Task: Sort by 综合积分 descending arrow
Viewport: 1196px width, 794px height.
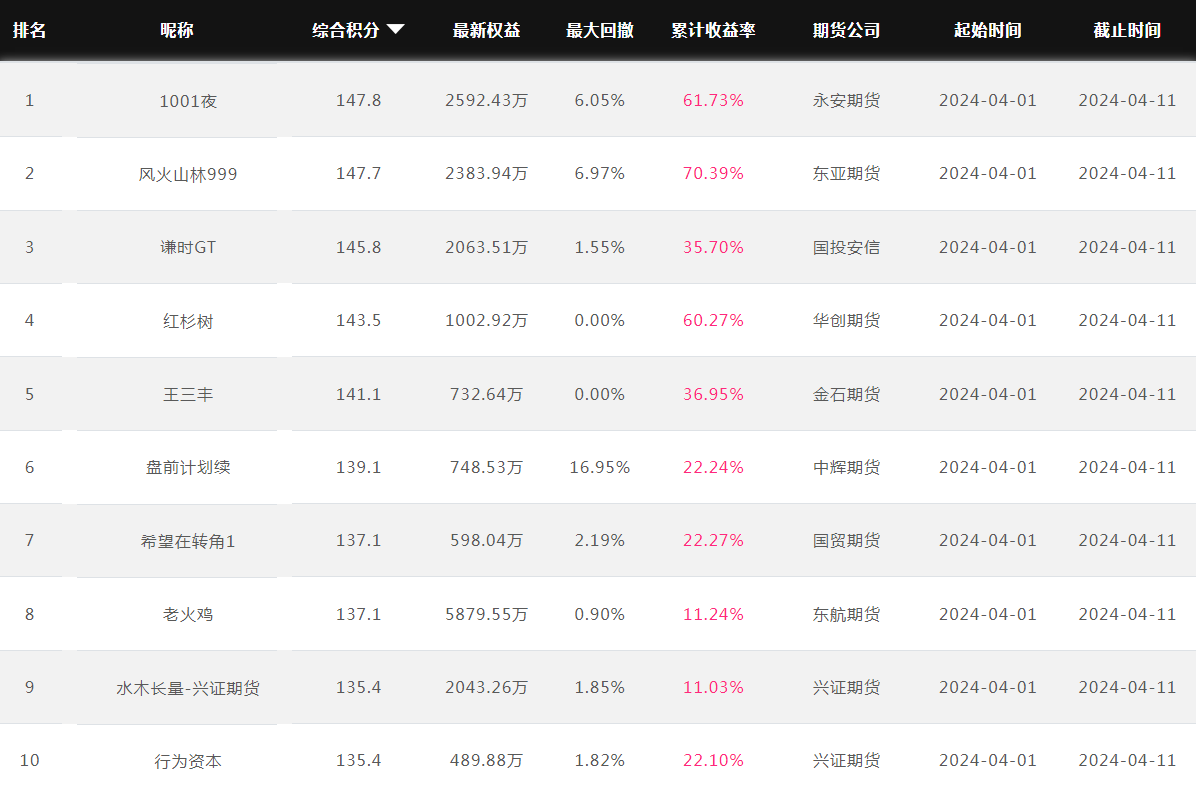Action: point(395,30)
